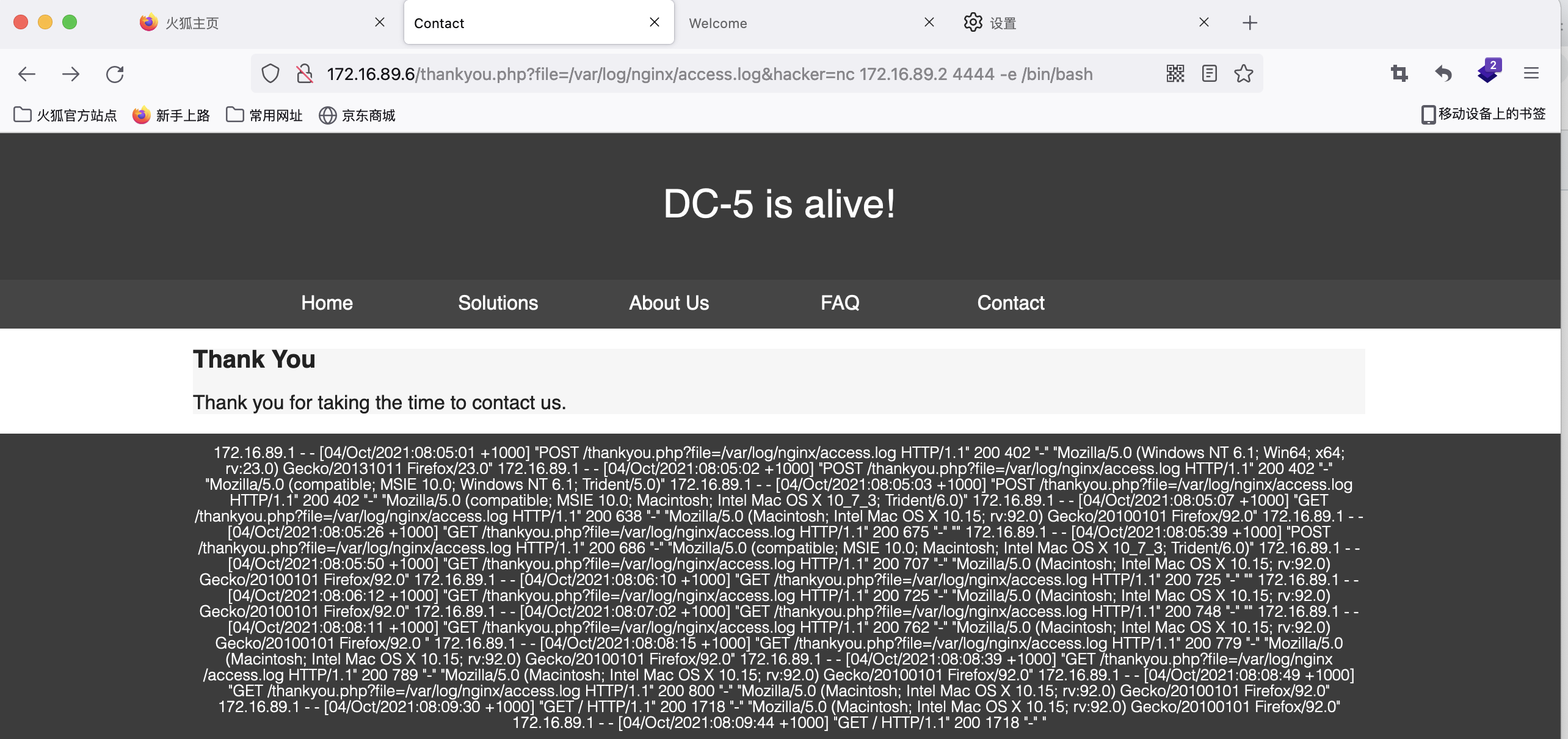Screen dimensions: 1568x739
Task: Open the purple extension with badge 2
Action: [1488, 73]
